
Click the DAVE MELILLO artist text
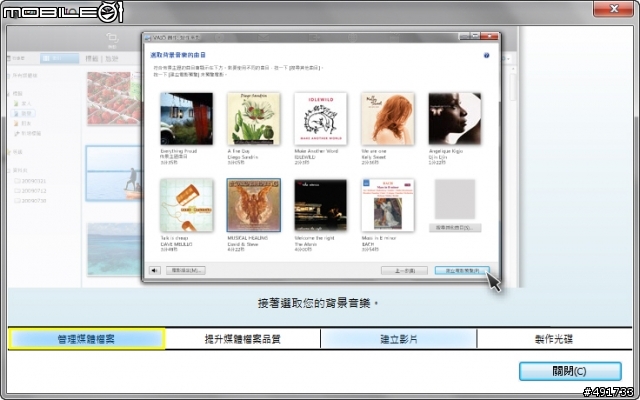click(176, 244)
